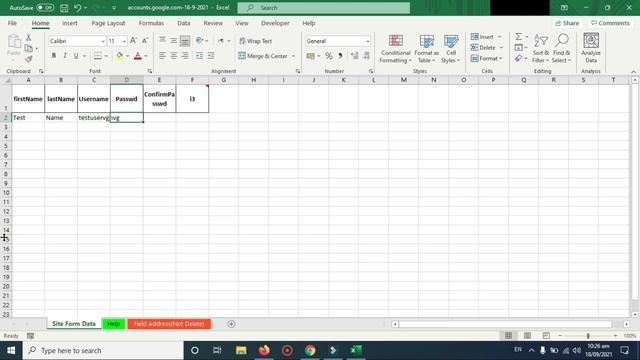This screenshot has width=640, height=360.
Task: Click the Decrease Decimal icon
Action: pyautogui.click(x=366, y=56)
